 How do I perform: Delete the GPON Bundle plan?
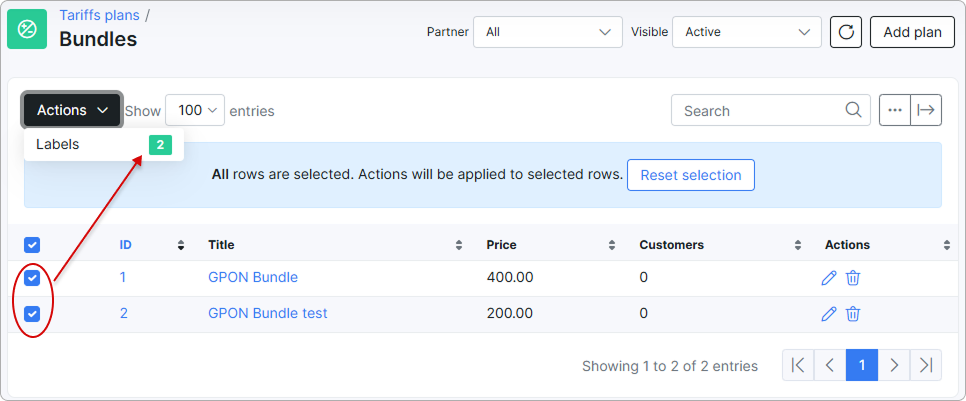(853, 278)
